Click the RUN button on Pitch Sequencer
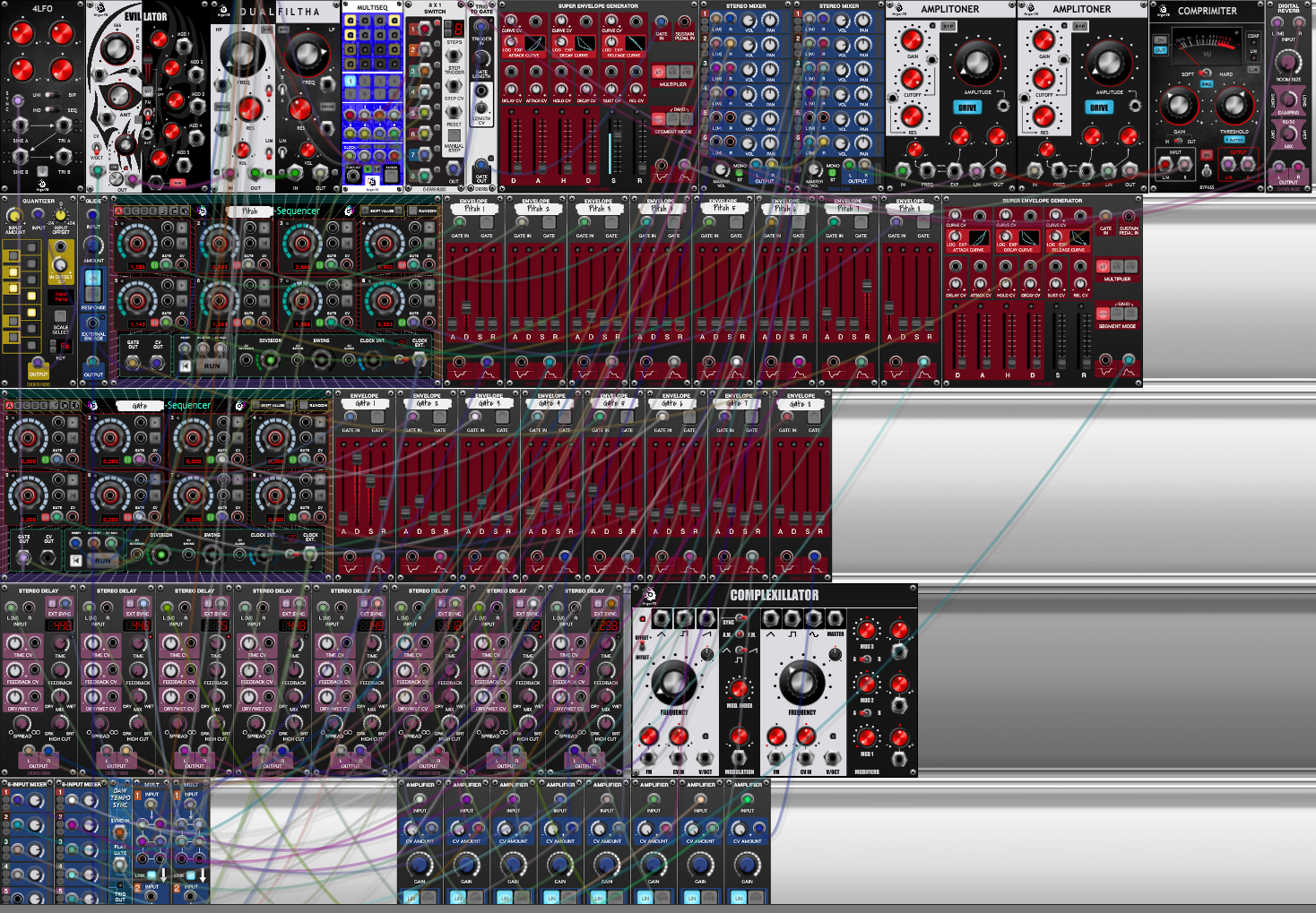1316x913 pixels. click(x=212, y=366)
